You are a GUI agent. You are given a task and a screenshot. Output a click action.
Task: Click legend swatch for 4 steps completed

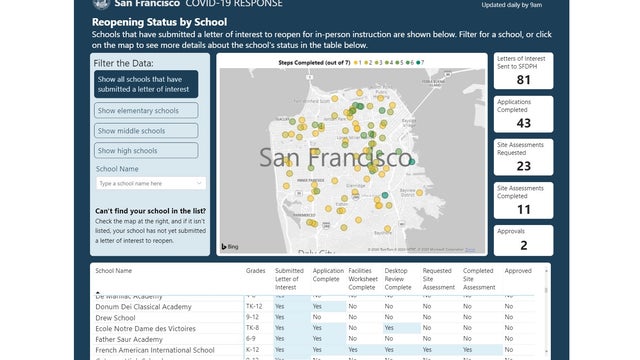pyautogui.click(x=387, y=63)
